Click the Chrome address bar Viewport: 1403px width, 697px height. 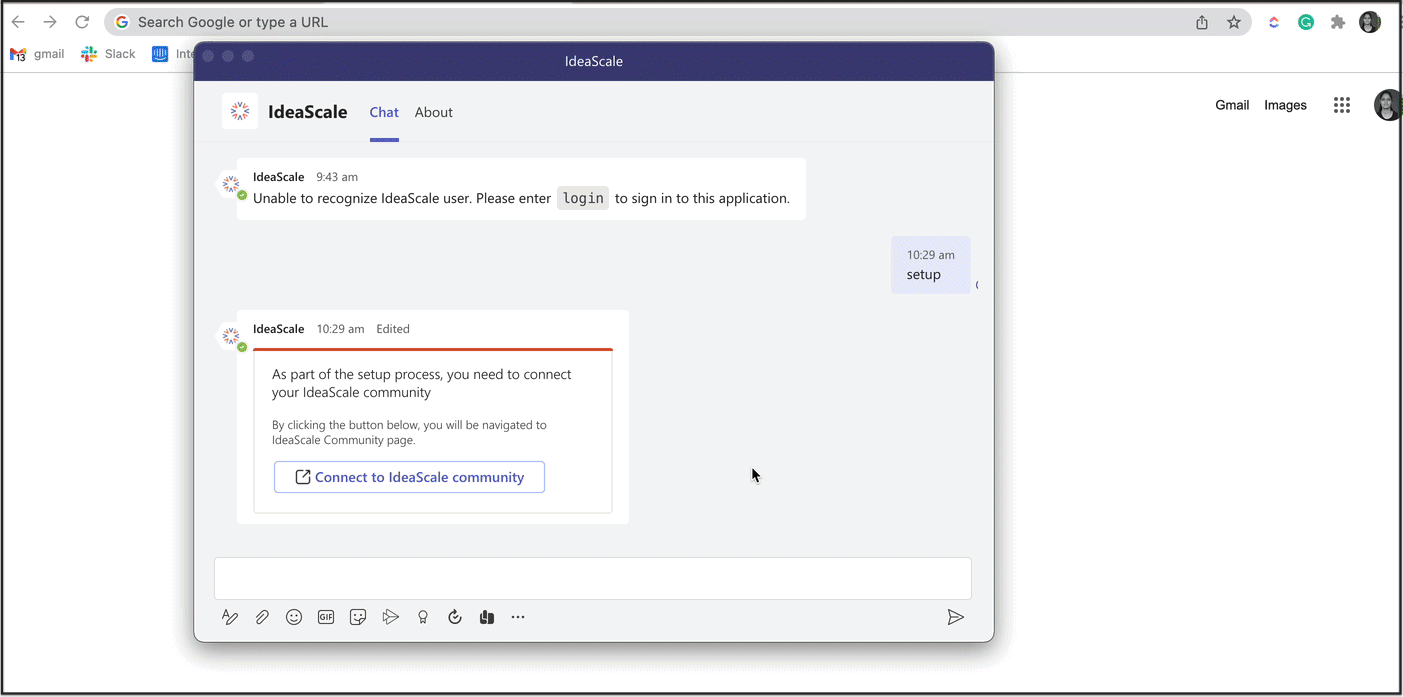click(678, 22)
